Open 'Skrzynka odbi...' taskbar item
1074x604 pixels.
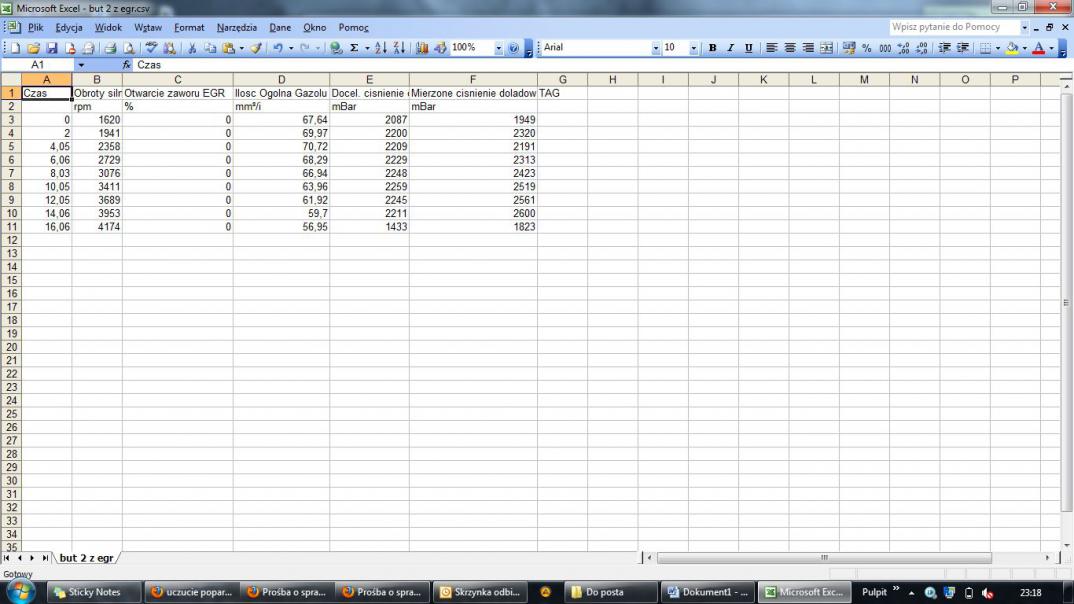[x=479, y=592]
